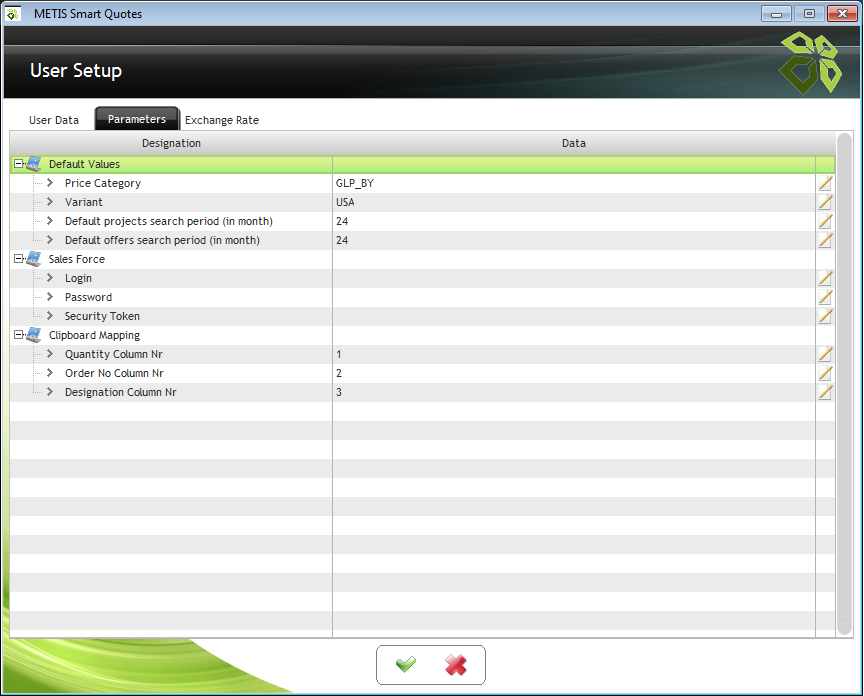Screen dimensions: 864x696
Task: Click the pencil icon for Variant row
Action: (825, 202)
